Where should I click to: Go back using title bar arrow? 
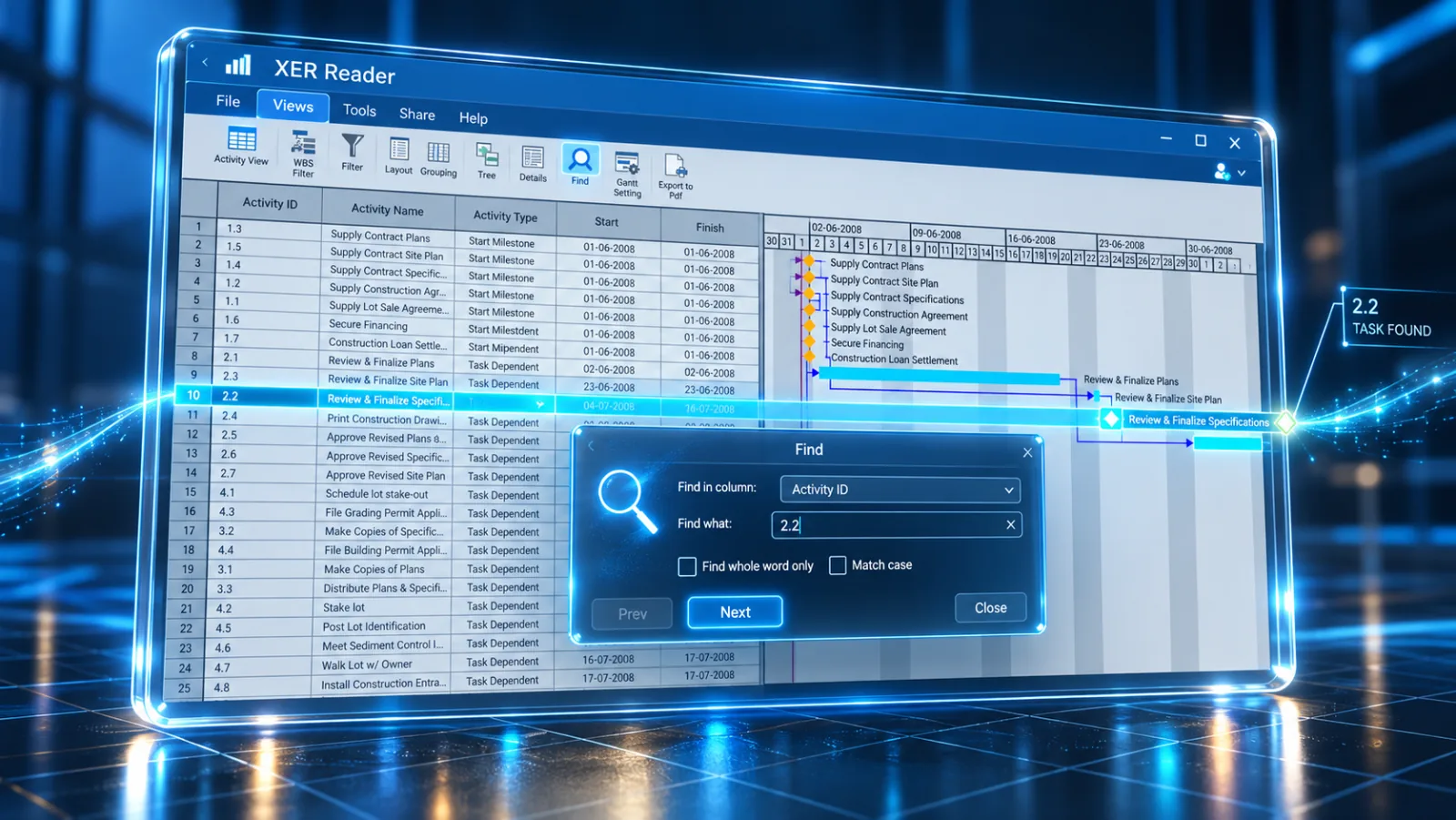point(205,62)
